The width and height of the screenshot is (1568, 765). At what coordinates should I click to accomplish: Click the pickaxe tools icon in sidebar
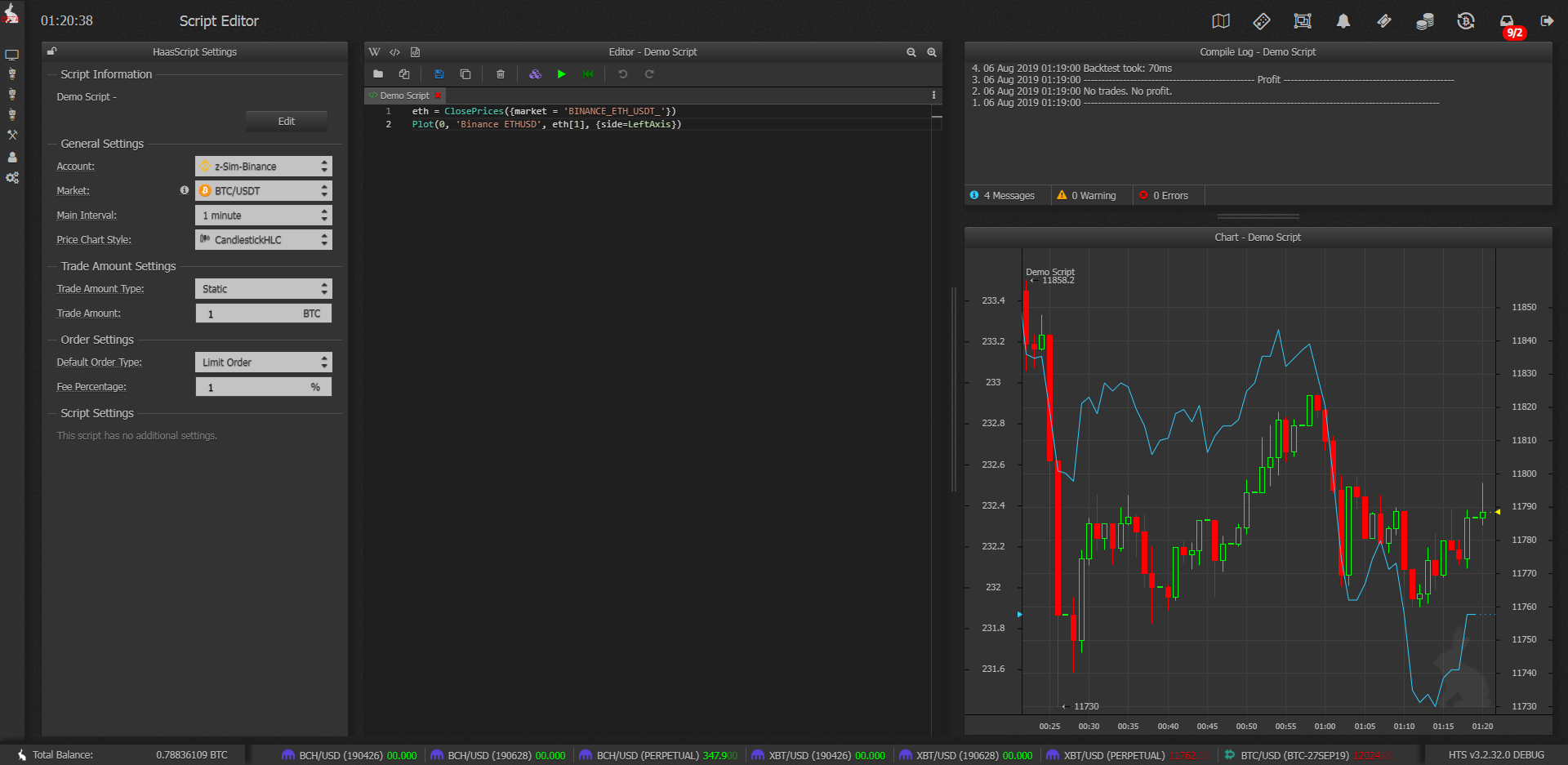coord(12,135)
